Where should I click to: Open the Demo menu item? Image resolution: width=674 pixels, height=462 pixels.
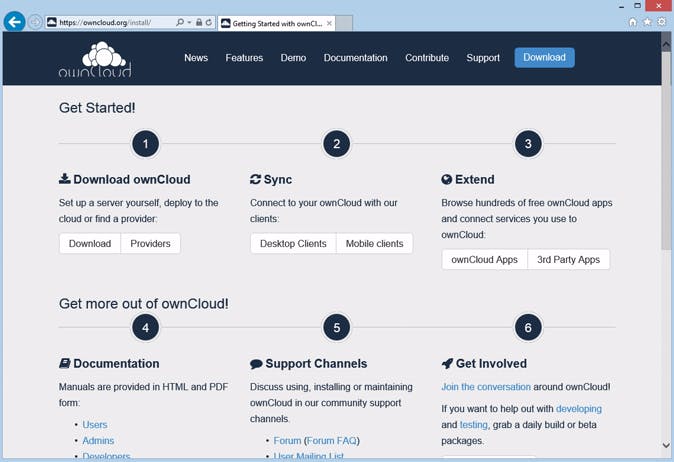(x=293, y=58)
